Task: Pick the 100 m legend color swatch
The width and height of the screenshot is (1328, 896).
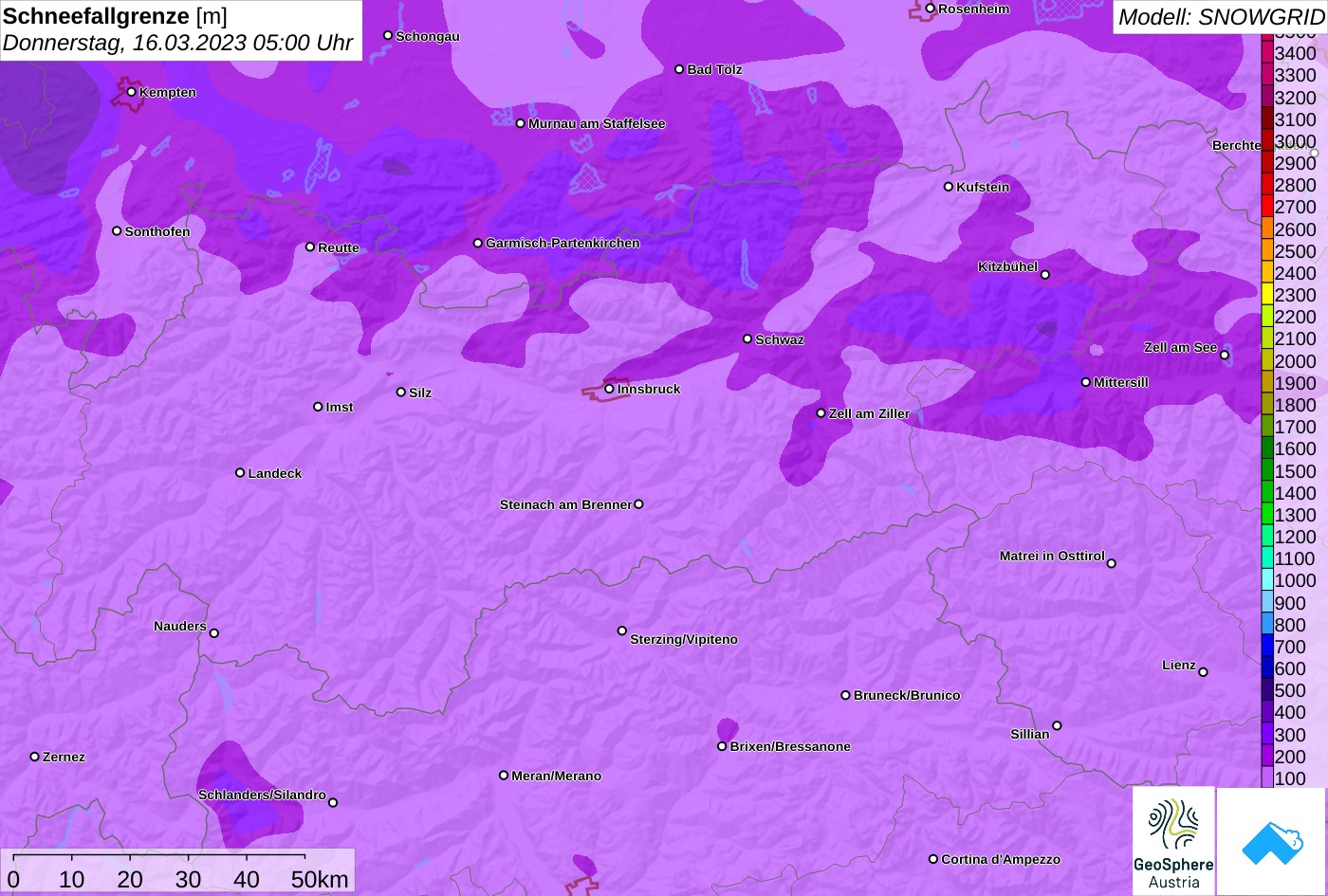Action: tap(1267, 778)
